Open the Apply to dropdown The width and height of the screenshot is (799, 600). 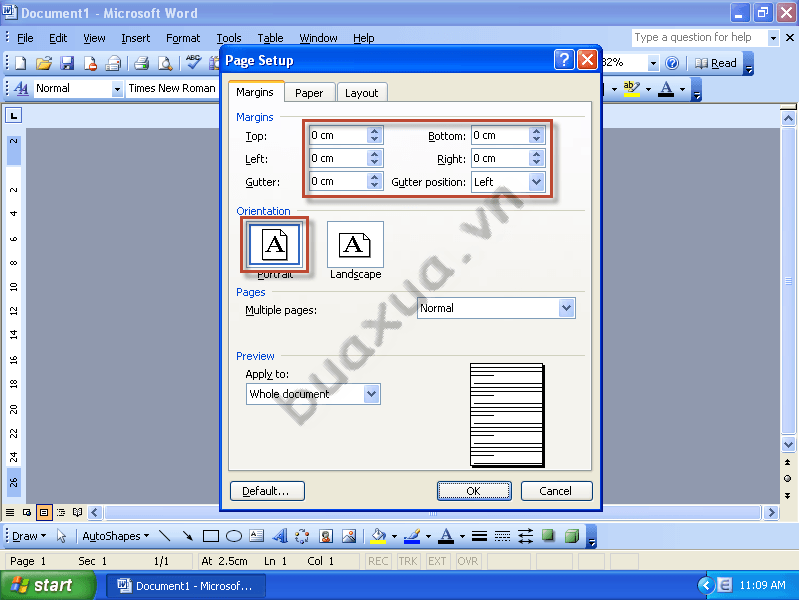pyautogui.click(x=371, y=394)
